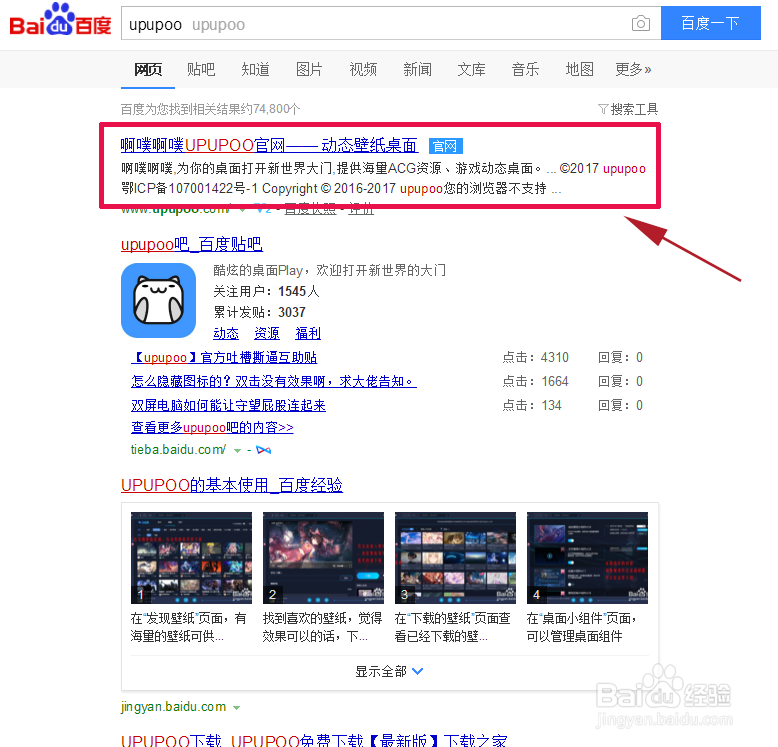Open 怎么隐藏图标的 post link
778x747 pixels.
tap(273, 381)
